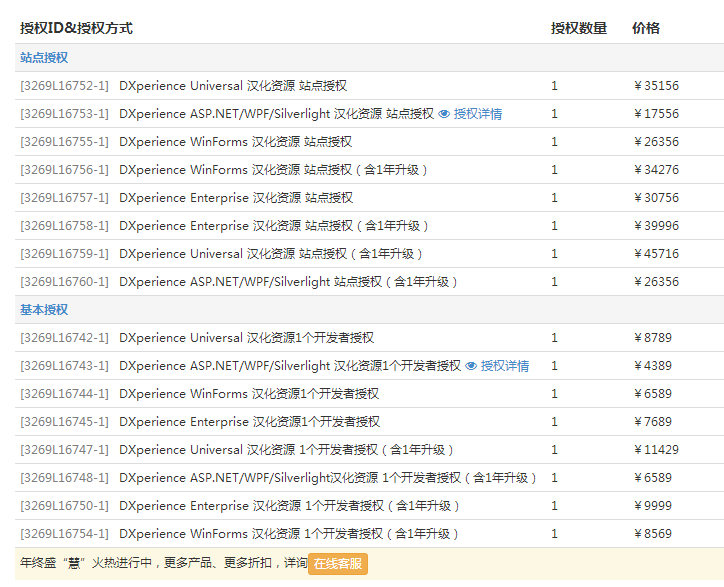Image resolution: width=724 pixels, height=587 pixels.
Task: Click the eye icon in the ASP.NET 1个开发者授权 row
Action: click(472, 366)
